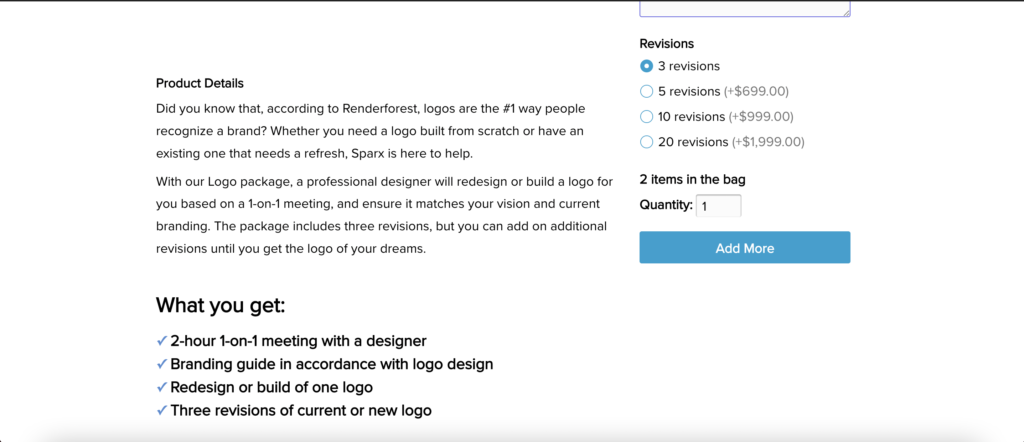The image size is (1024, 442).
Task: Pick the 10 revisions radio option
Action: [646, 116]
